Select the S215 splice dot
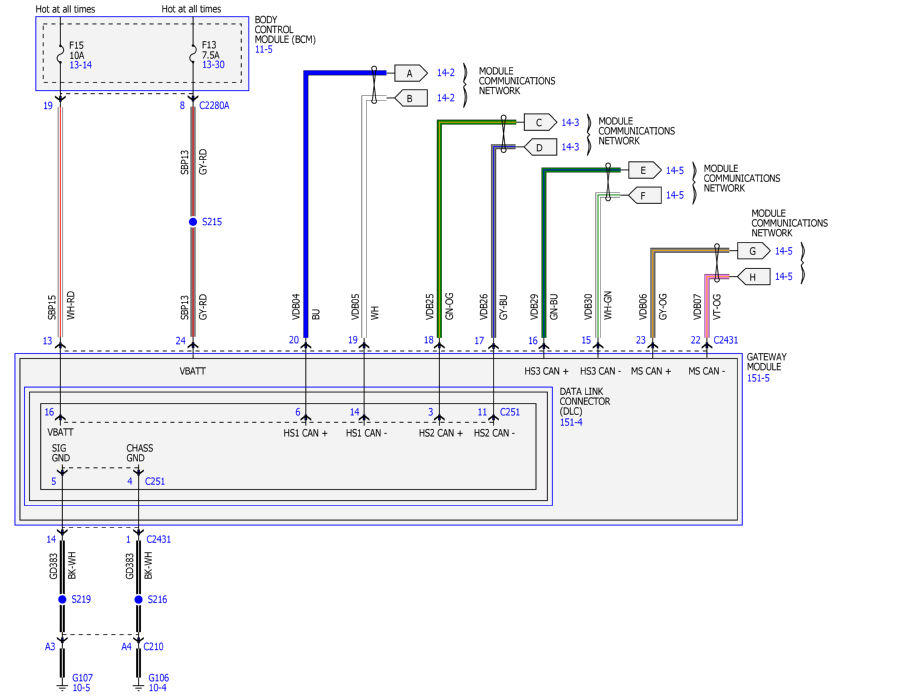Screen dimensions: 900x696 (193, 222)
